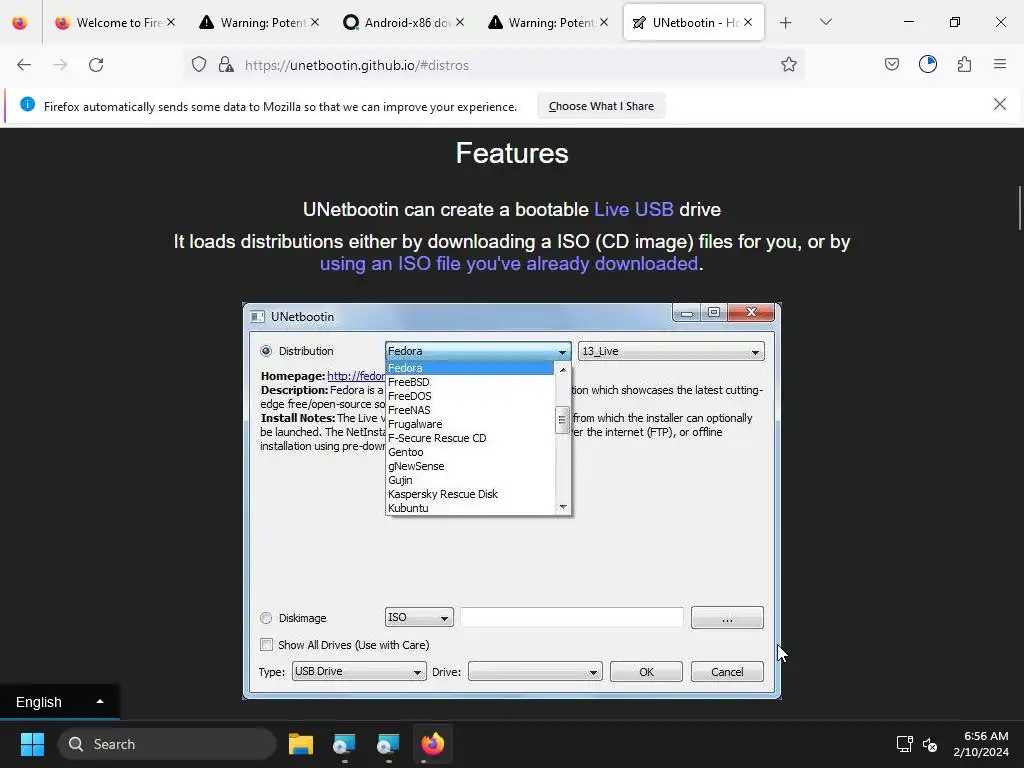Screen dimensions: 1024x768
Task: Click the browse ellipsis button
Action: [x=727, y=618]
